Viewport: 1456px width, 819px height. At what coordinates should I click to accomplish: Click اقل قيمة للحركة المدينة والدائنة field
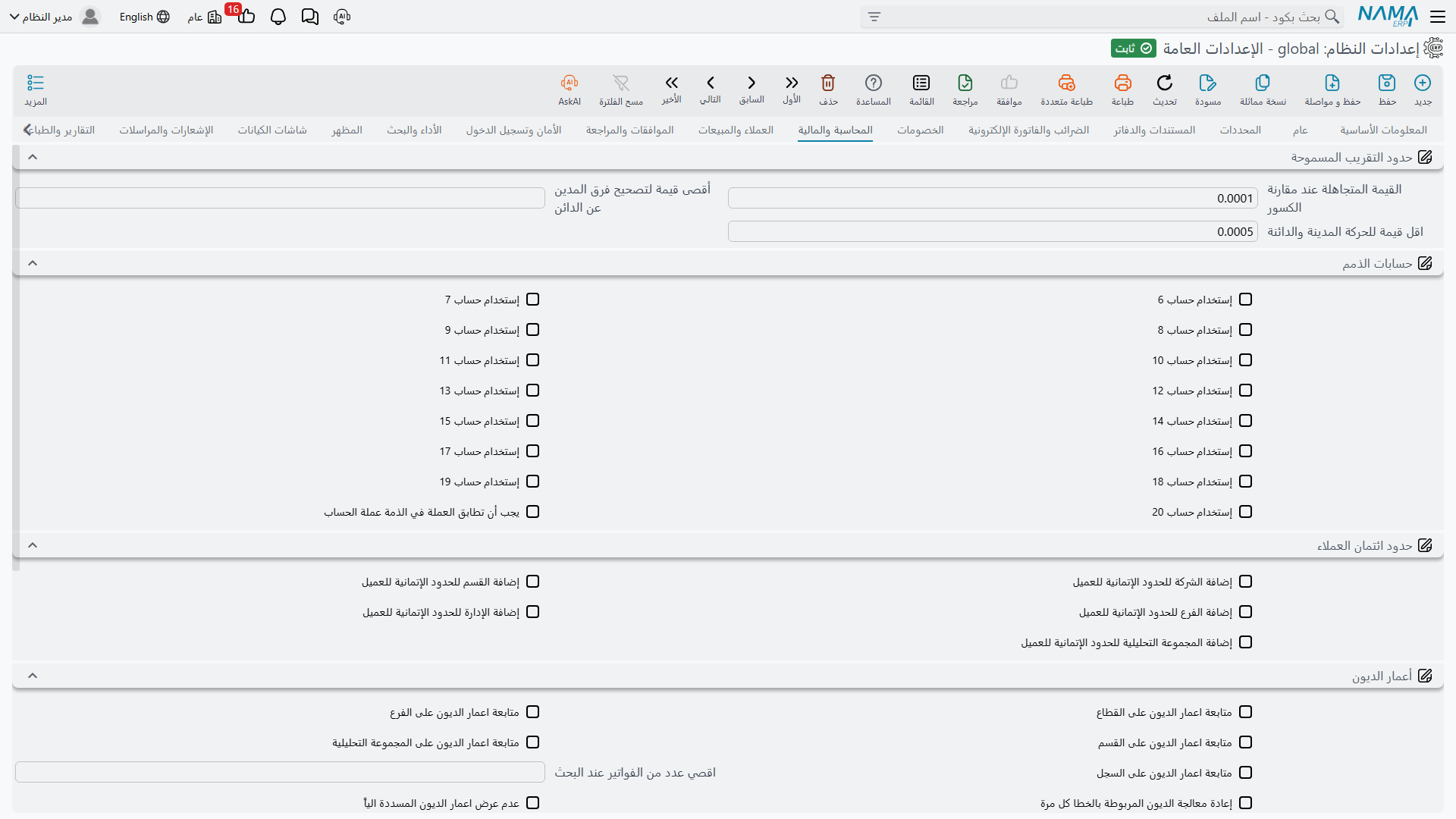click(993, 232)
